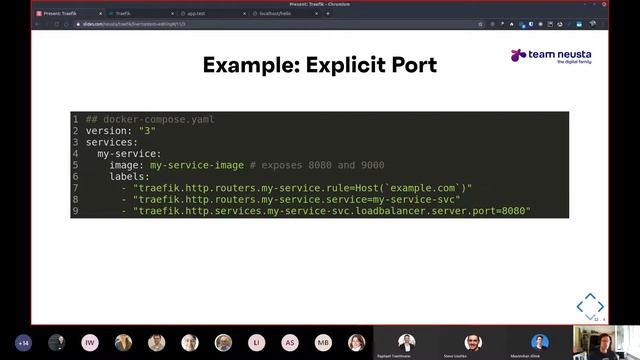Navigate to the previous slide with left arrow
Screen dimensions: 640x360
[x=580, y=306]
